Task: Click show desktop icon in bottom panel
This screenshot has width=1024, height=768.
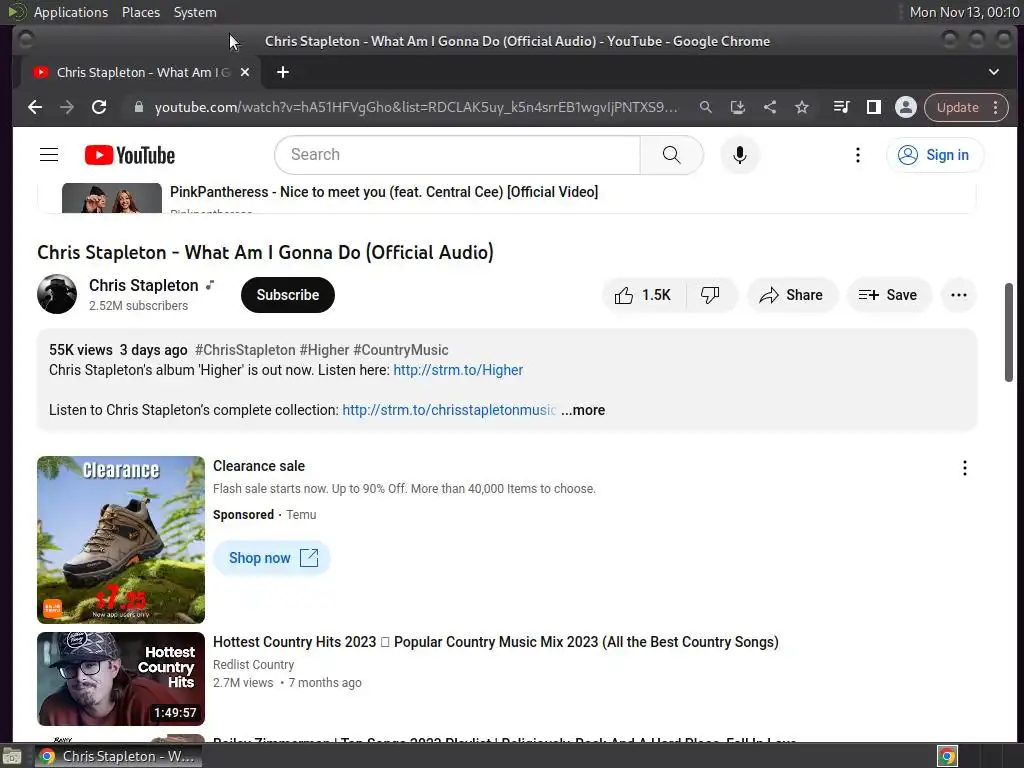Action: point(12,756)
